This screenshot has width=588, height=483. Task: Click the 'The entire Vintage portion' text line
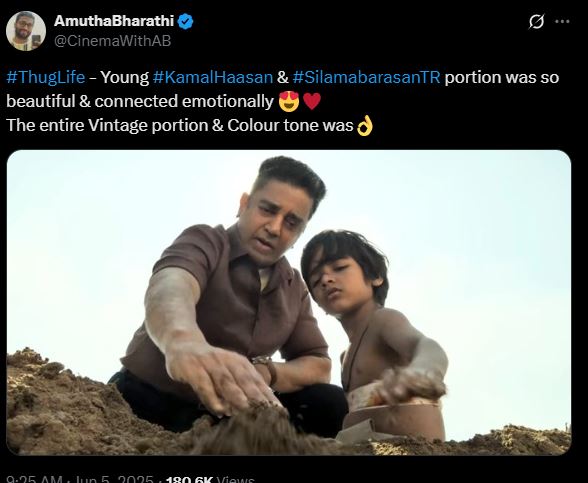click(x=180, y=125)
